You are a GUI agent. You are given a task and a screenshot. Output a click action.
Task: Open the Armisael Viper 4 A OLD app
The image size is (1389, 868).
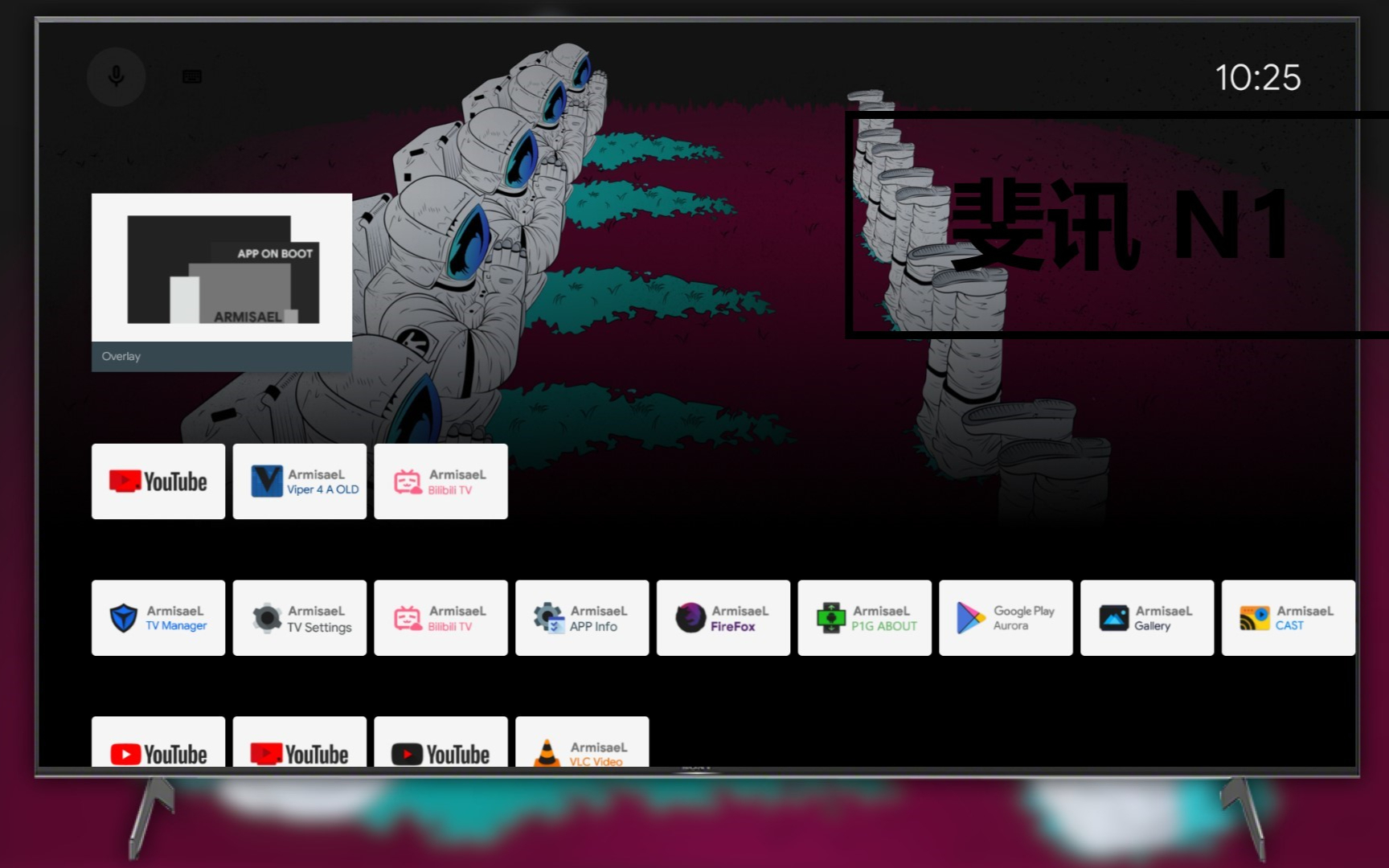300,481
